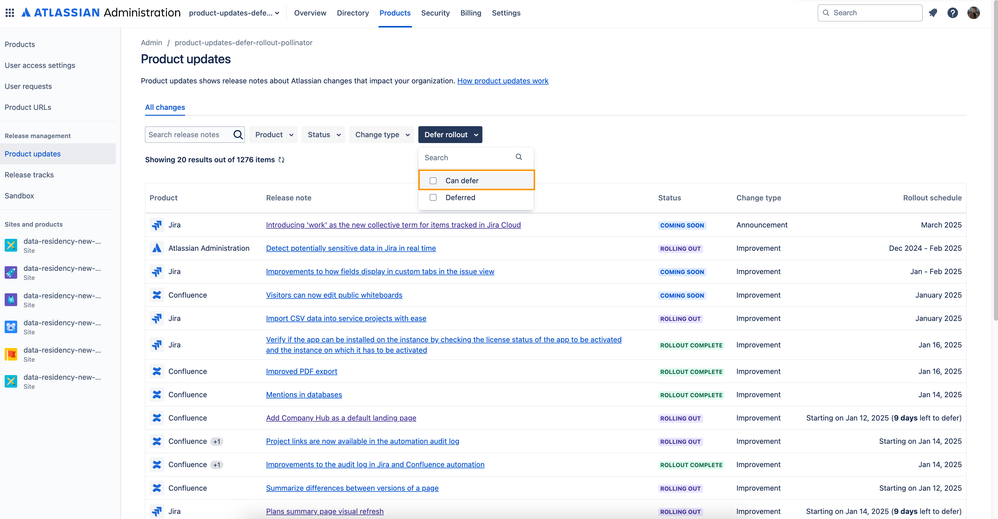Click the Atlassian logo icon
This screenshot has height=519, width=998.
(26, 13)
